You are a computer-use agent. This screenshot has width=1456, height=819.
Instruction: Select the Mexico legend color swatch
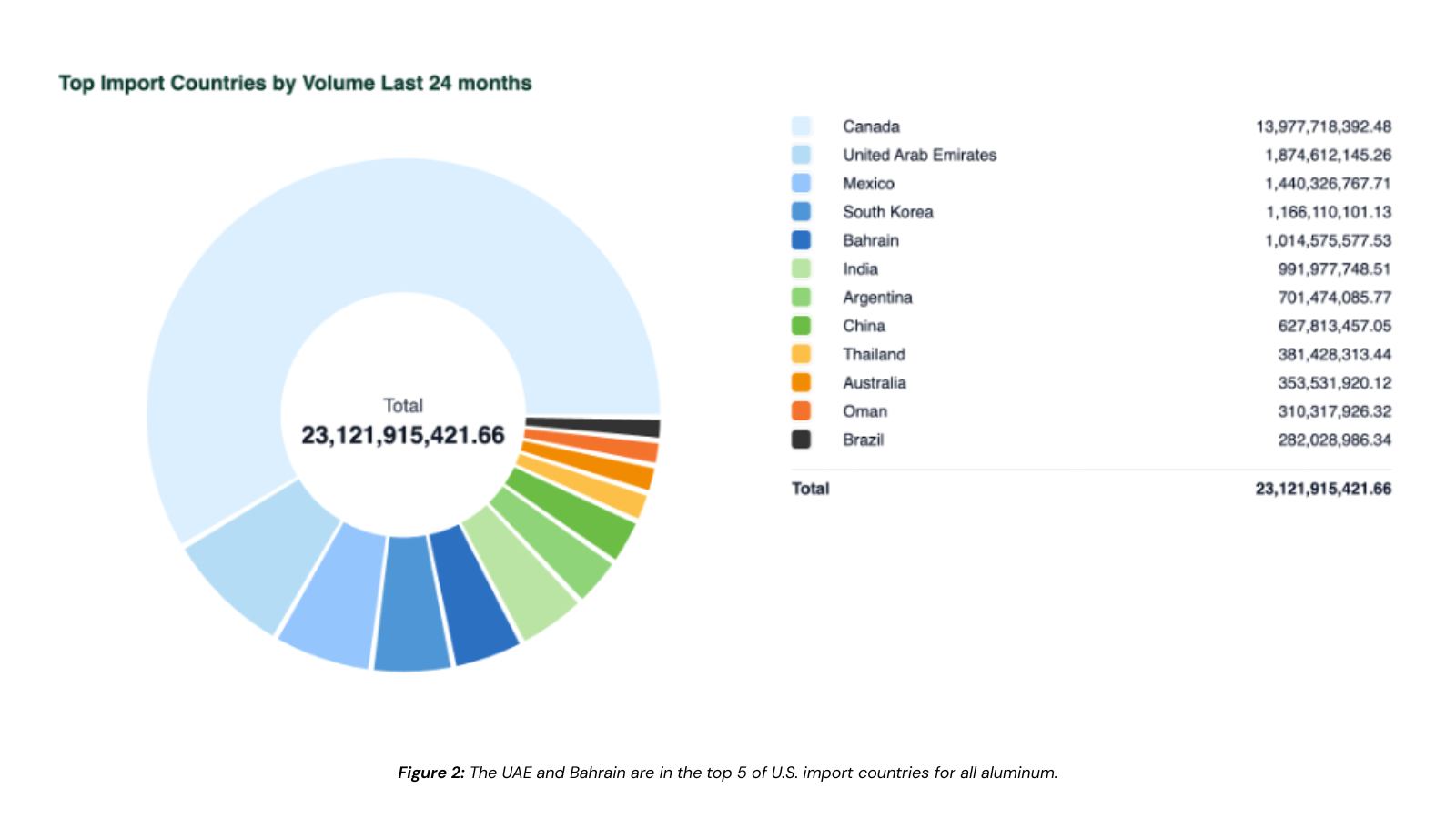[801, 183]
